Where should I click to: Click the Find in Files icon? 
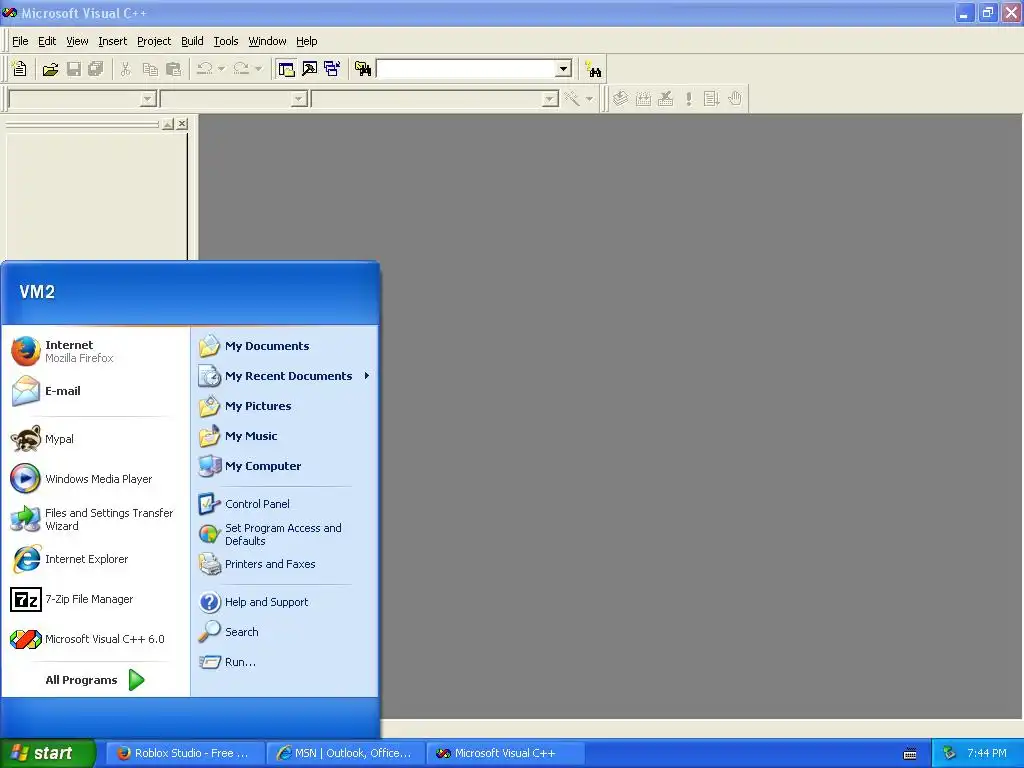click(x=363, y=69)
